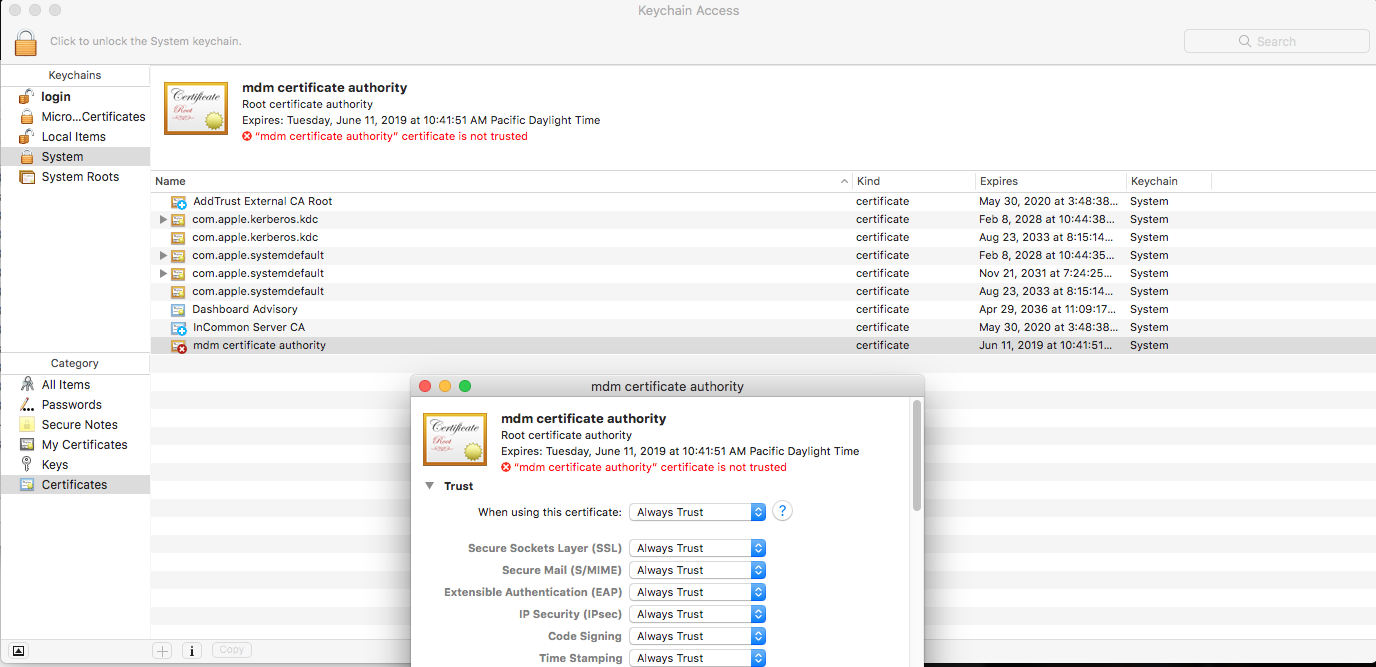Sort certificates by the Name column header
This screenshot has width=1376, height=667.
pos(500,181)
